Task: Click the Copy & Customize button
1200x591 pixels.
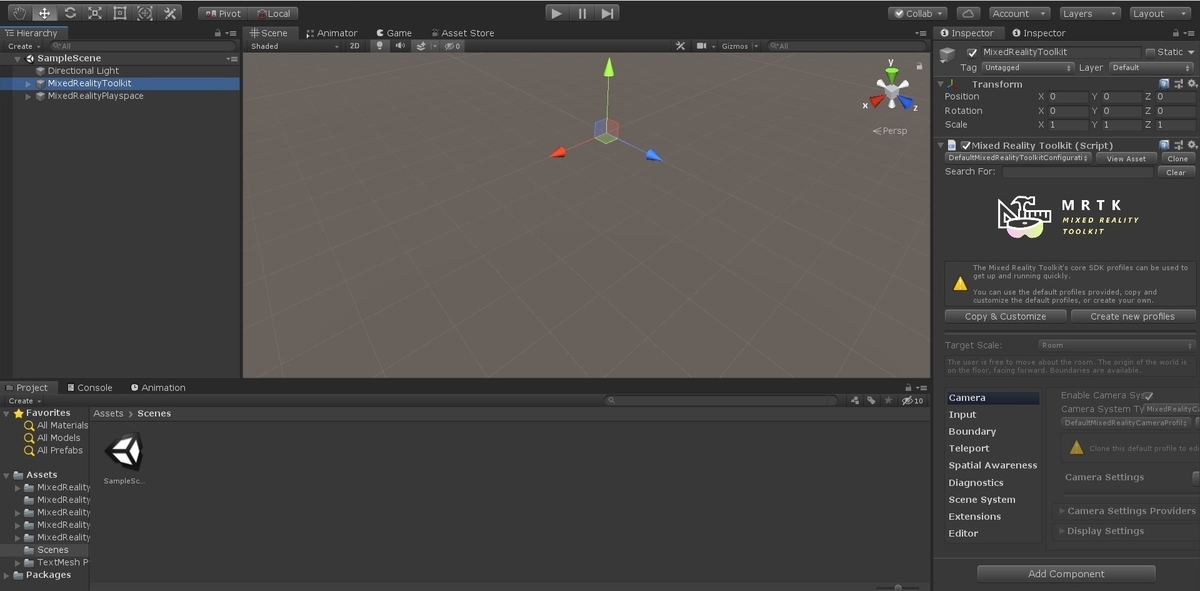Action: 1005,316
